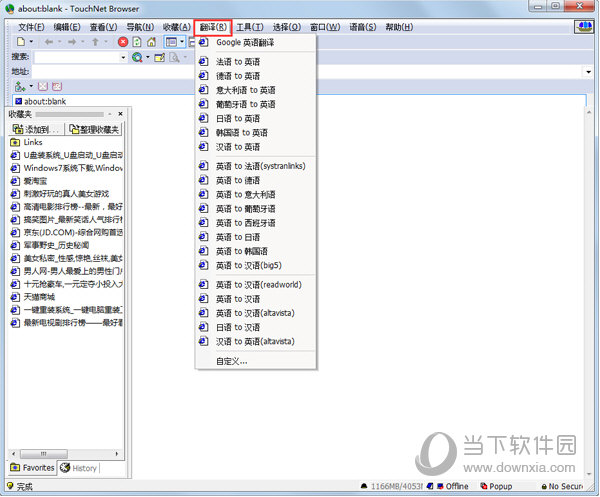This screenshot has width=600, height=497.
Task: Open the 工具(T) menu
Action: [250, 27]
